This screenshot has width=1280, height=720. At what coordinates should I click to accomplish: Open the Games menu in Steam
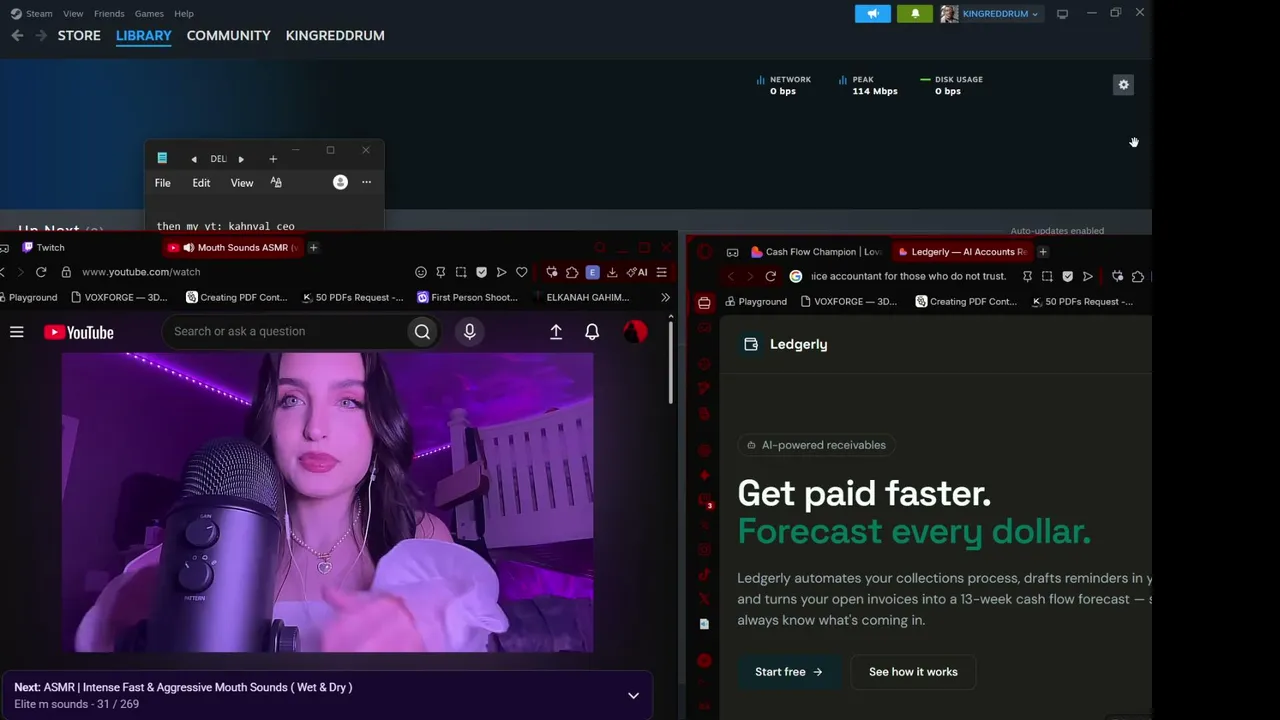coord(149,14)
